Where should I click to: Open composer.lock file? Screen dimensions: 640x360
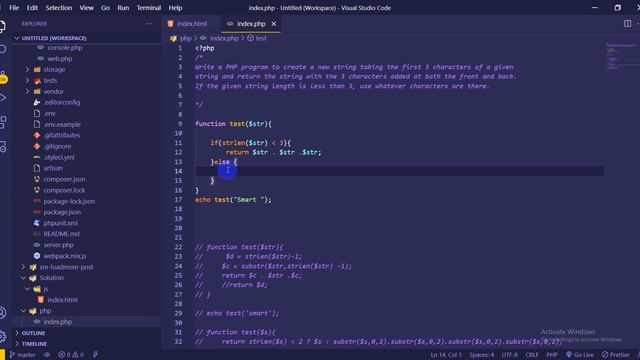(x=64, y=190)
